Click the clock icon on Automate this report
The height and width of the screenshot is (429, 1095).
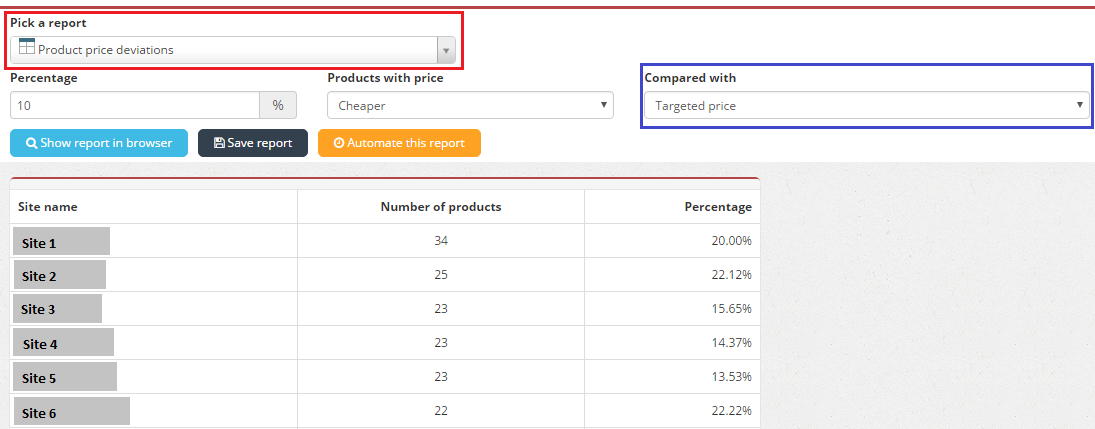[339, 143]
